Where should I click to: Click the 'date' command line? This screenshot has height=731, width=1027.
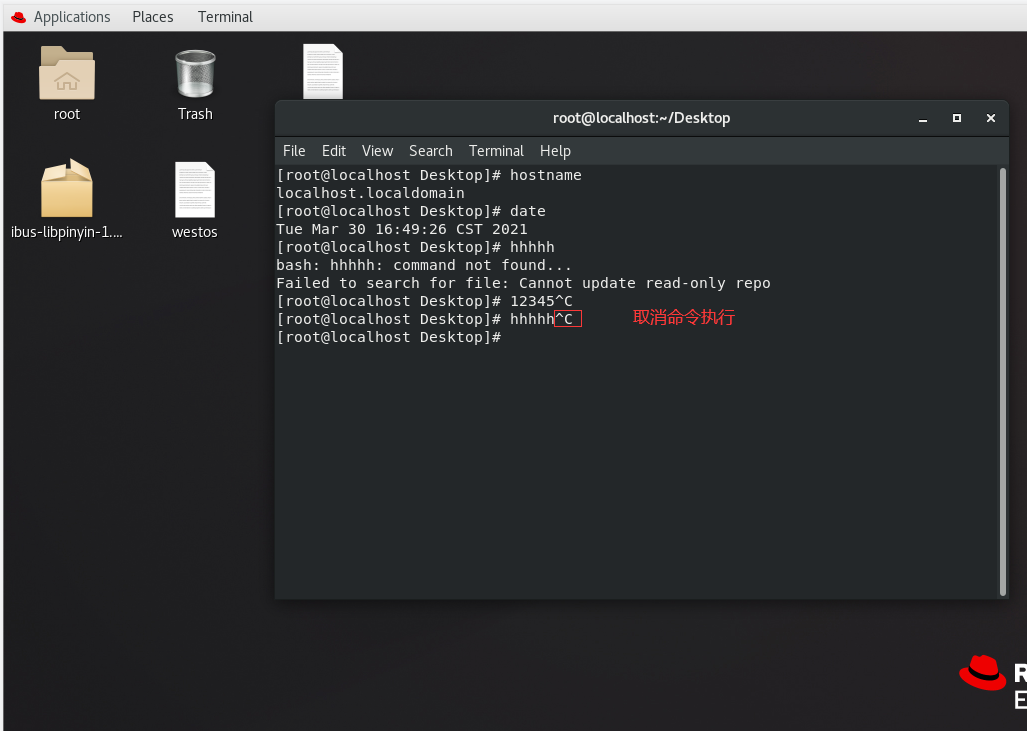[411, 211]
